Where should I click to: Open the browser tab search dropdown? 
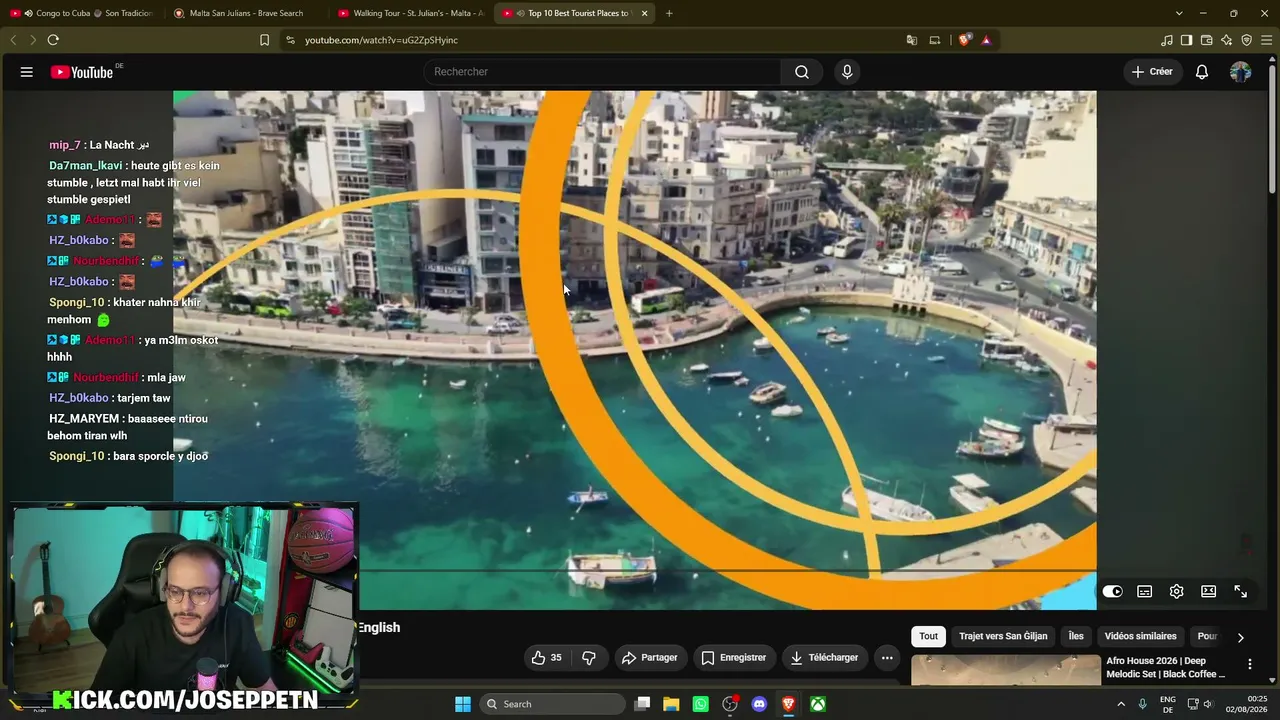point(1179,13)
